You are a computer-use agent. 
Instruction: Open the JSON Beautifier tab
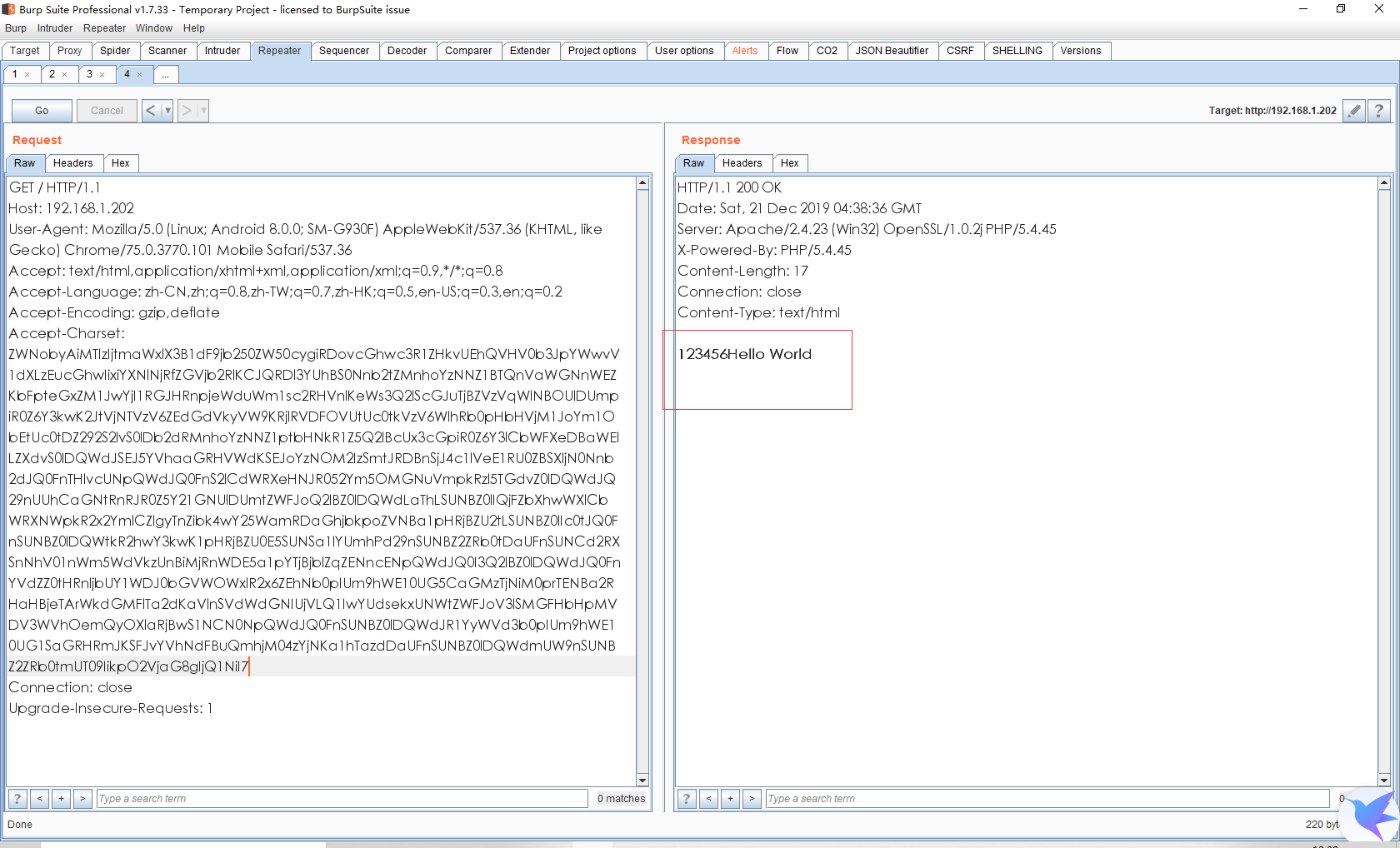(x=892, y=51)
